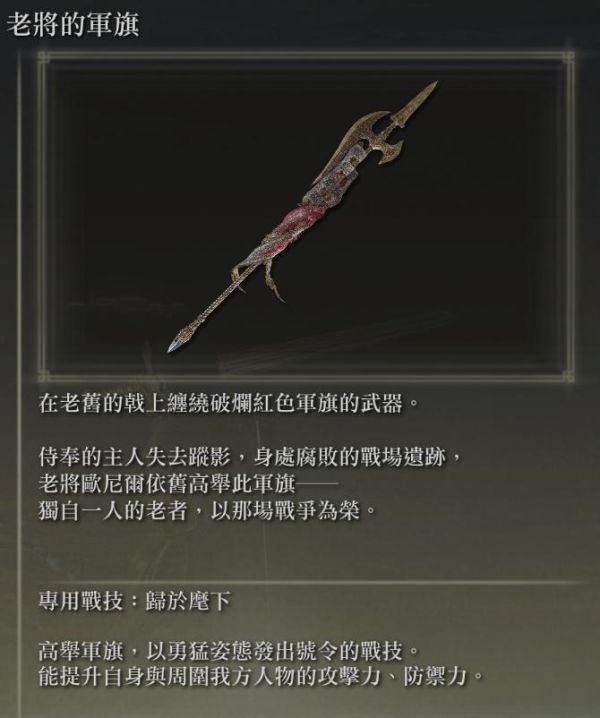Viewport: 600px width, 718px height.
Task: Click the line 獨自一人的老者，以那場戰爭為榮
Action: click(207, 511)
